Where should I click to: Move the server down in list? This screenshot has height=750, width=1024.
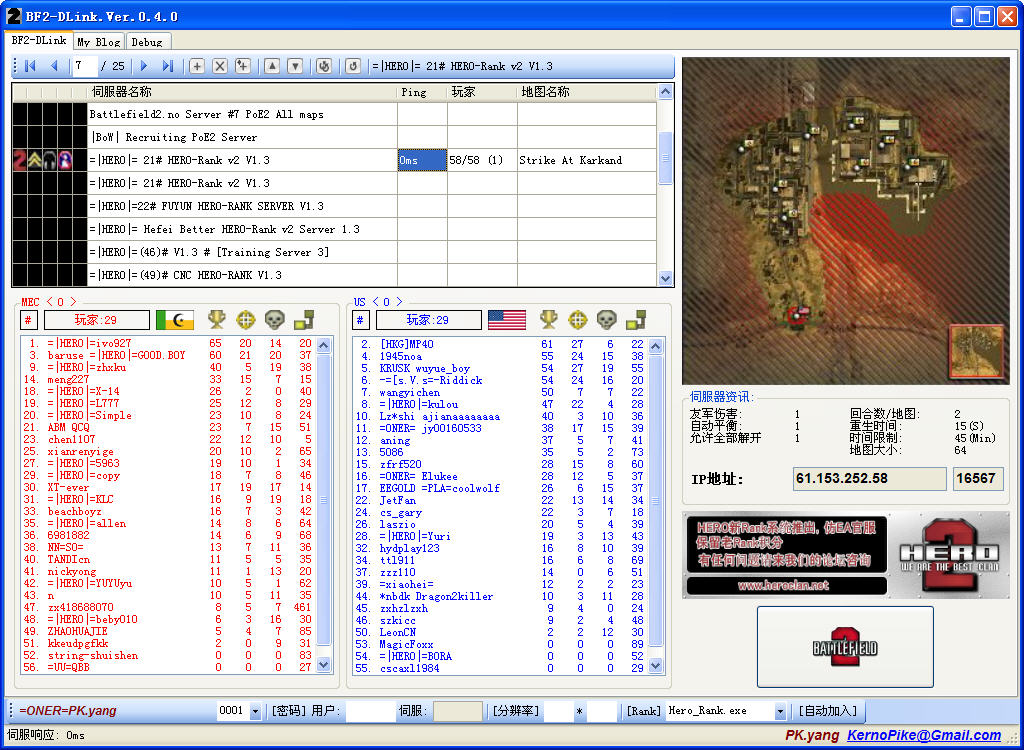pos(295,66)
